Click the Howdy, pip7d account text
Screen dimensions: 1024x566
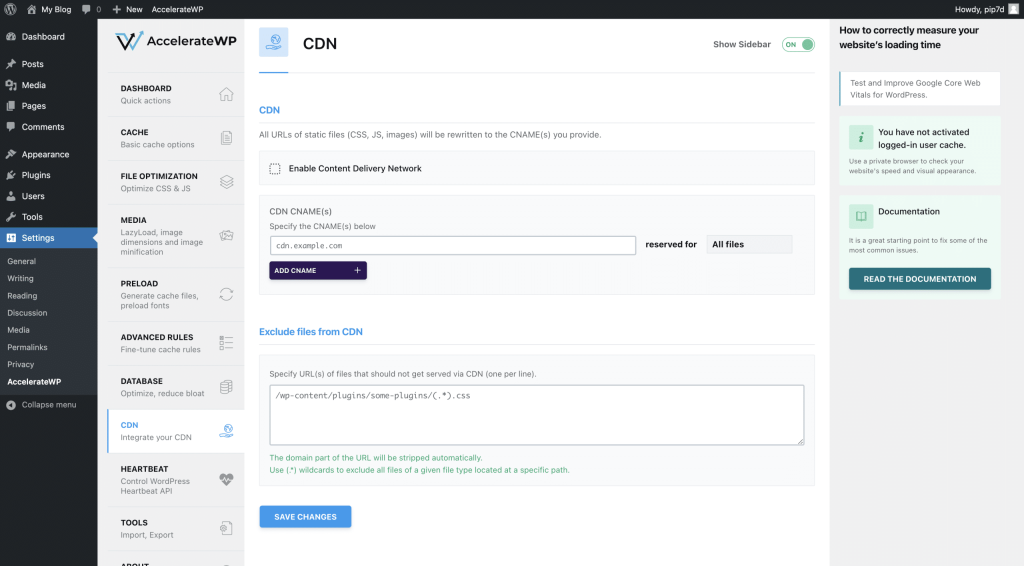979,9
